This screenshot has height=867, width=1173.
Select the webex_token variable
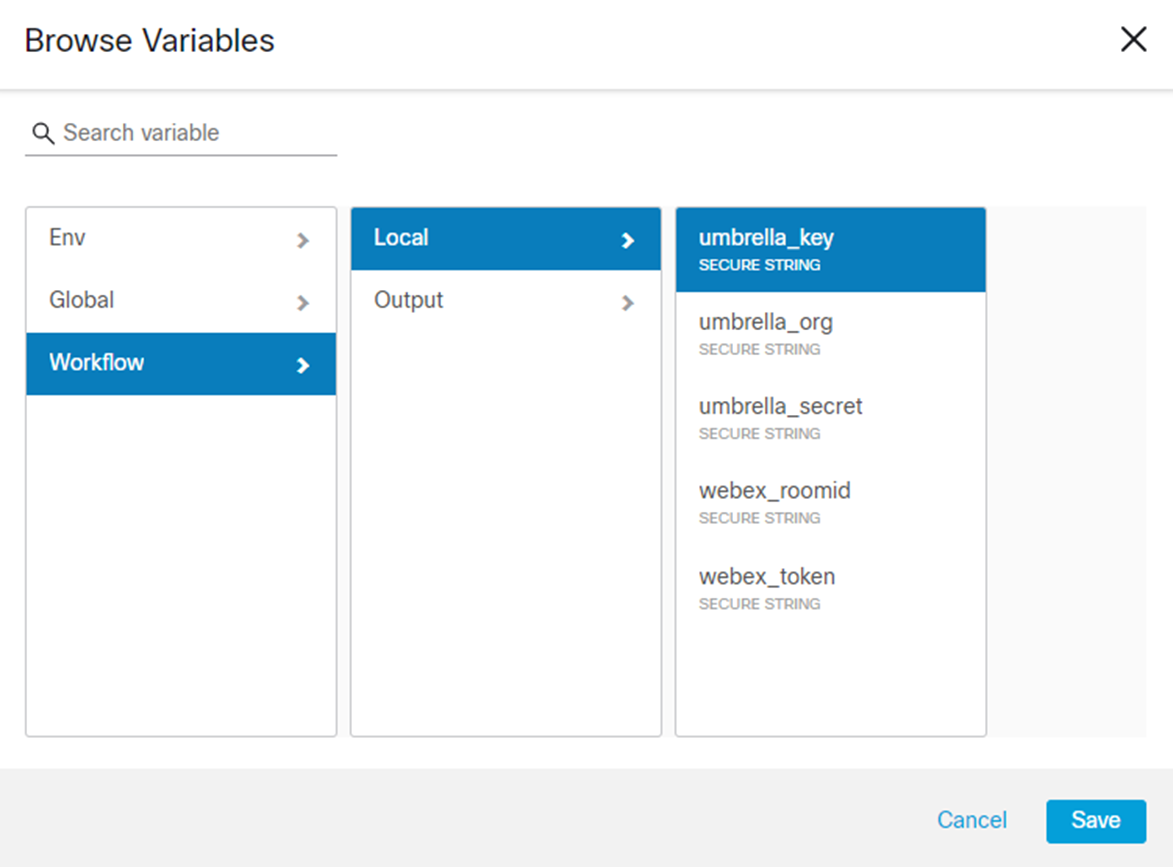(830, 589)
